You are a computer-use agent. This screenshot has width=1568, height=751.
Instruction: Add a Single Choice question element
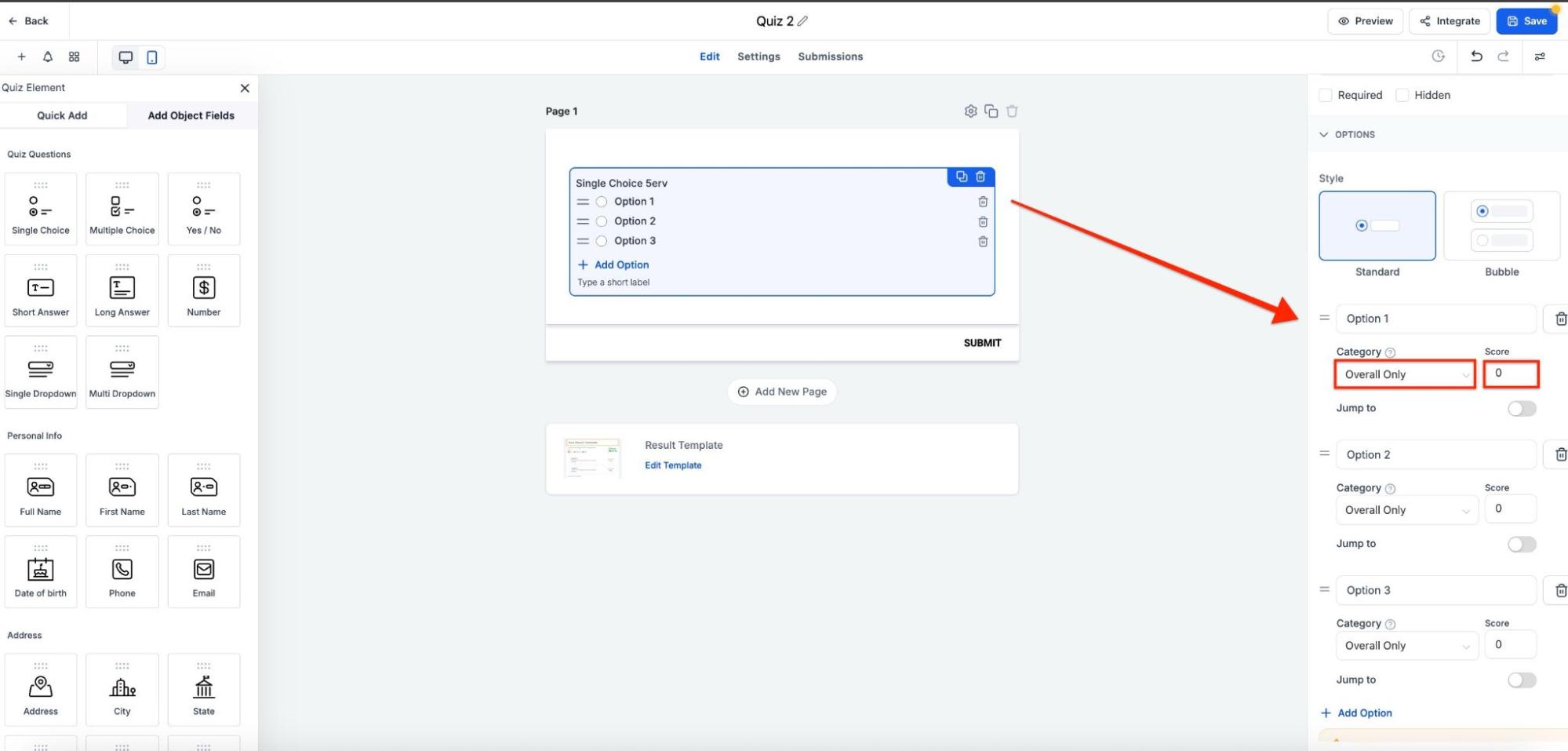tap(41, 210)
